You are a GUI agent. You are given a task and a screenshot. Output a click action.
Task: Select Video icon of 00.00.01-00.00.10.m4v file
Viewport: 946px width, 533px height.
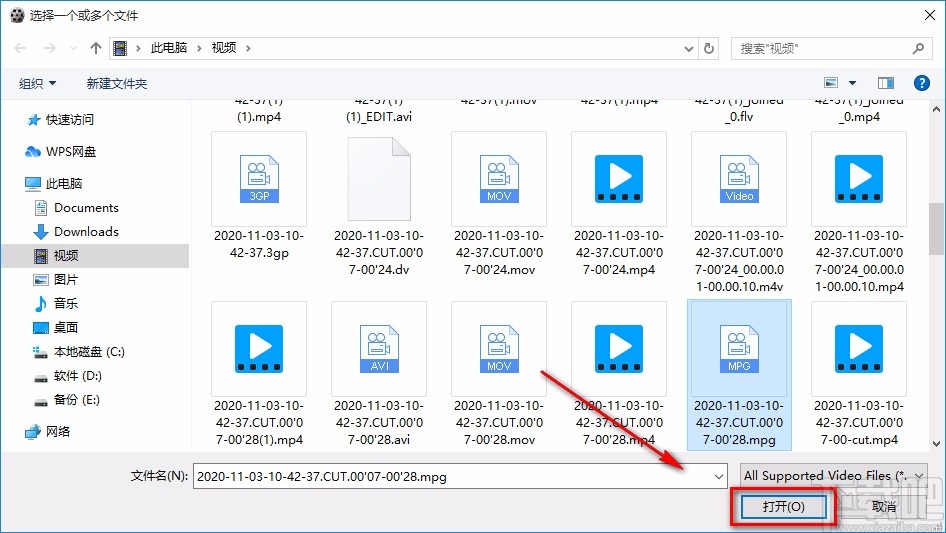tap(739, 179)
